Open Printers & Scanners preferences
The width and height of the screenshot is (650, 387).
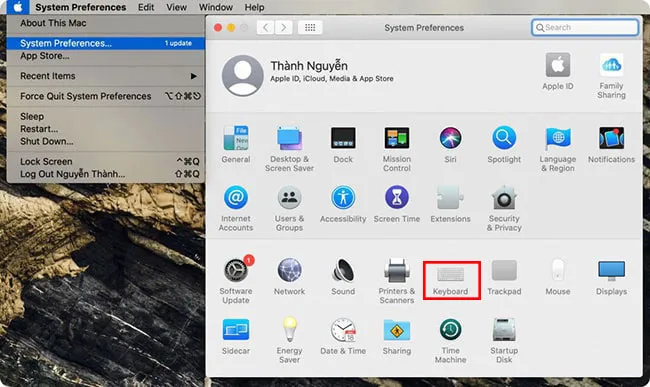click(397, 280)
